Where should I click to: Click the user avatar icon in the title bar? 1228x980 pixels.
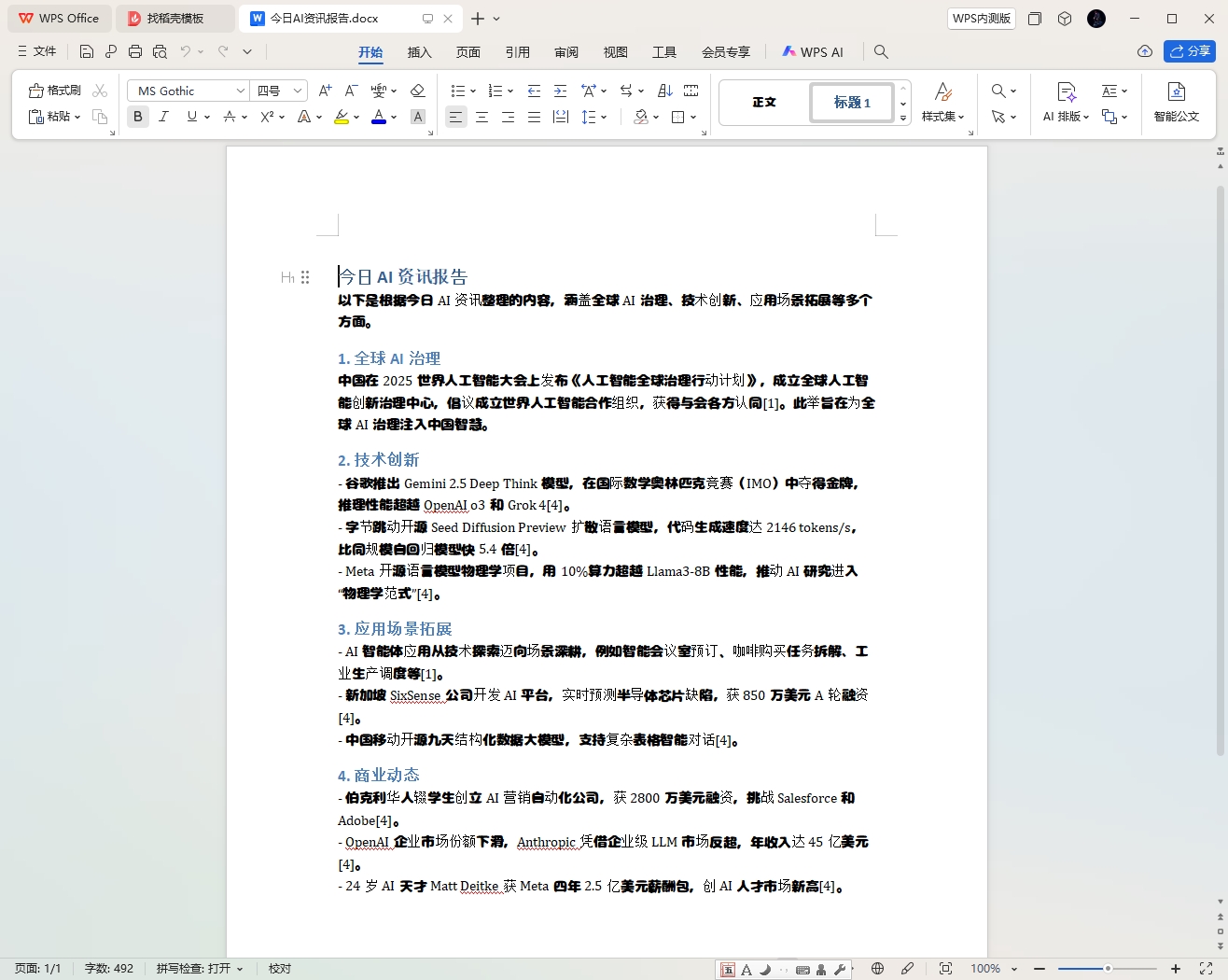click(1096, 19)
